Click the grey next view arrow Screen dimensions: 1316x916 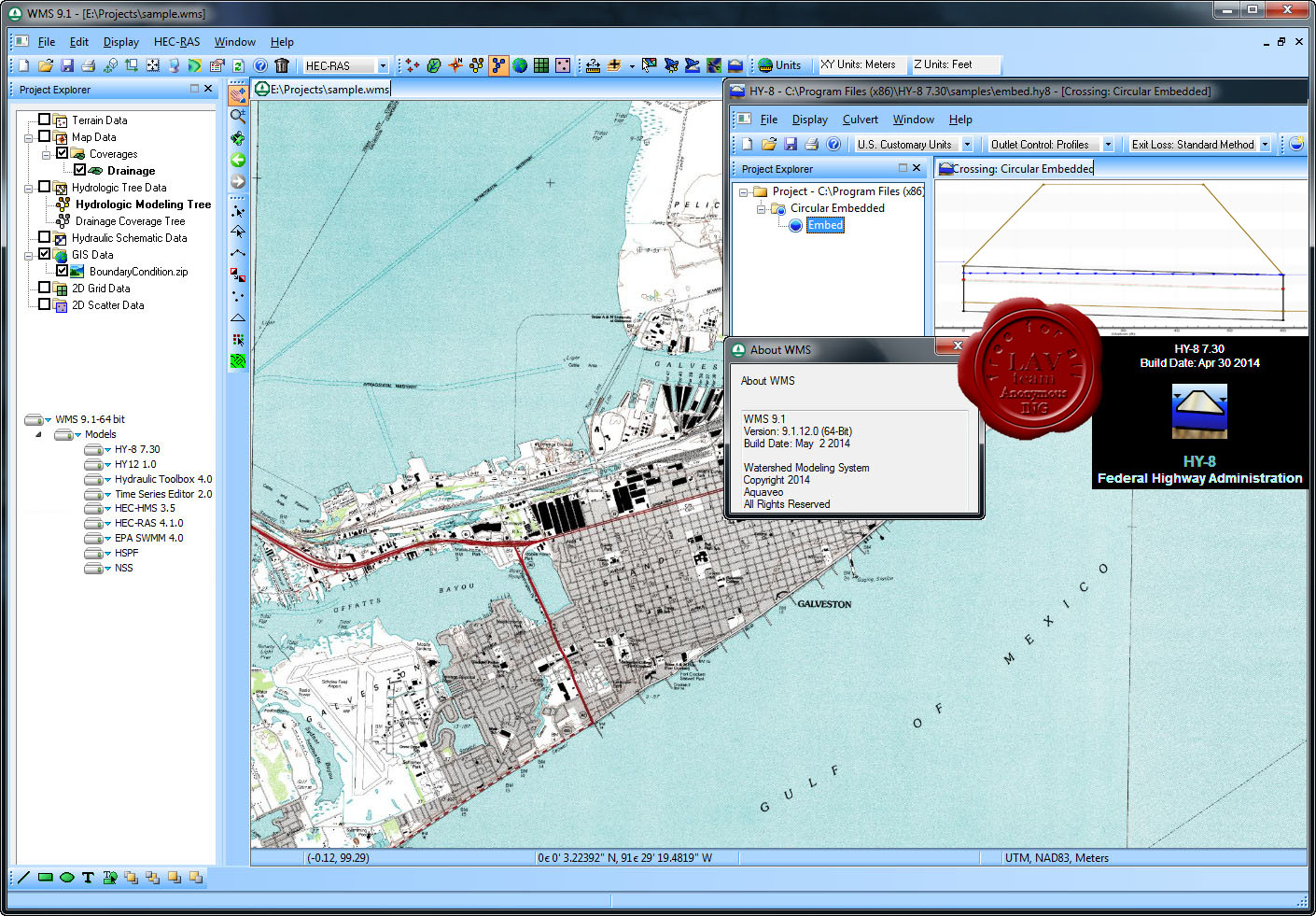tap(238, 181)
